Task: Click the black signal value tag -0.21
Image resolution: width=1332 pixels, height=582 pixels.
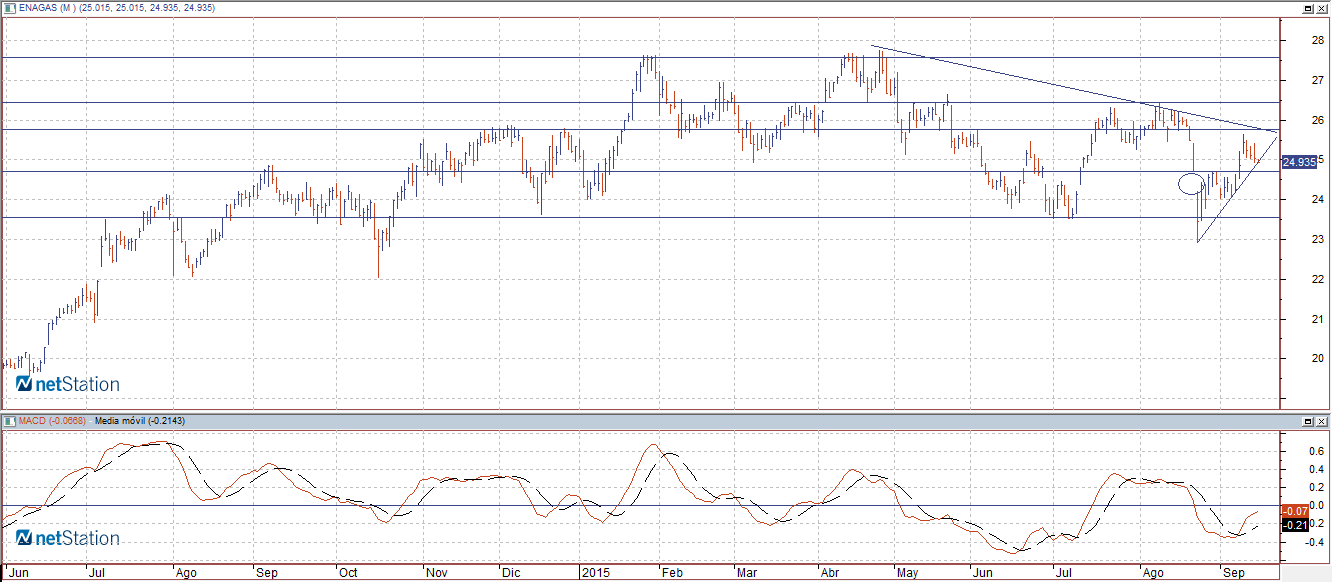Action: tap(1295, 525)
